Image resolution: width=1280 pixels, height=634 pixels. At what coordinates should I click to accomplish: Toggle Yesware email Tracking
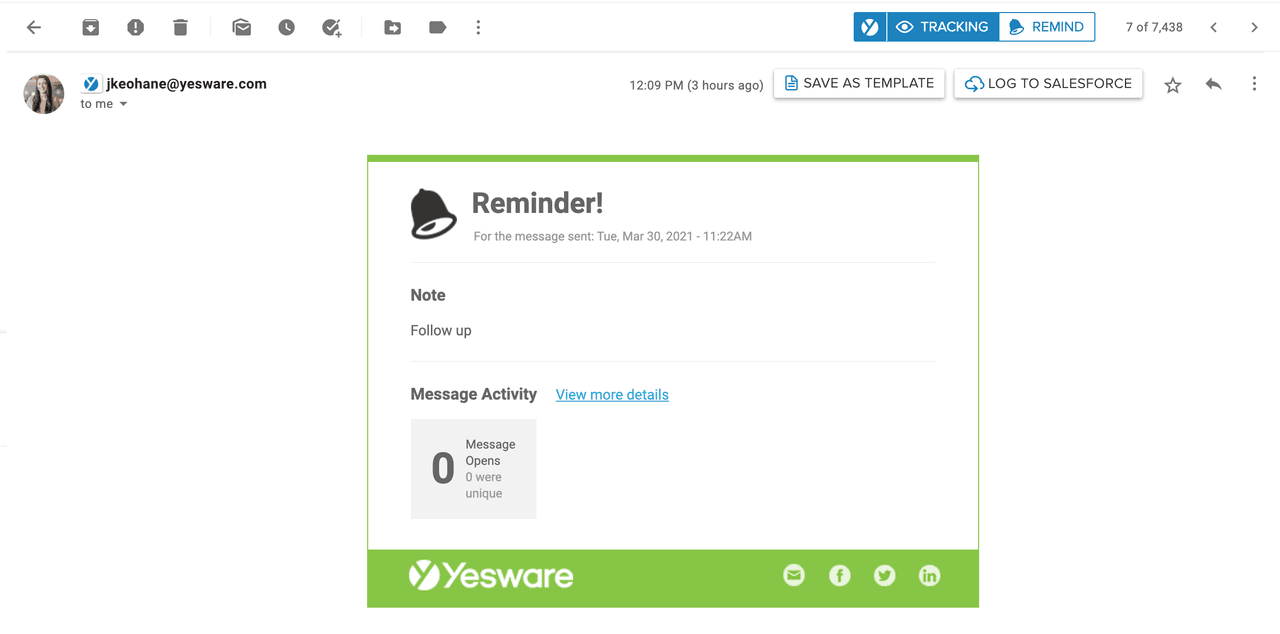pos(941,27)
